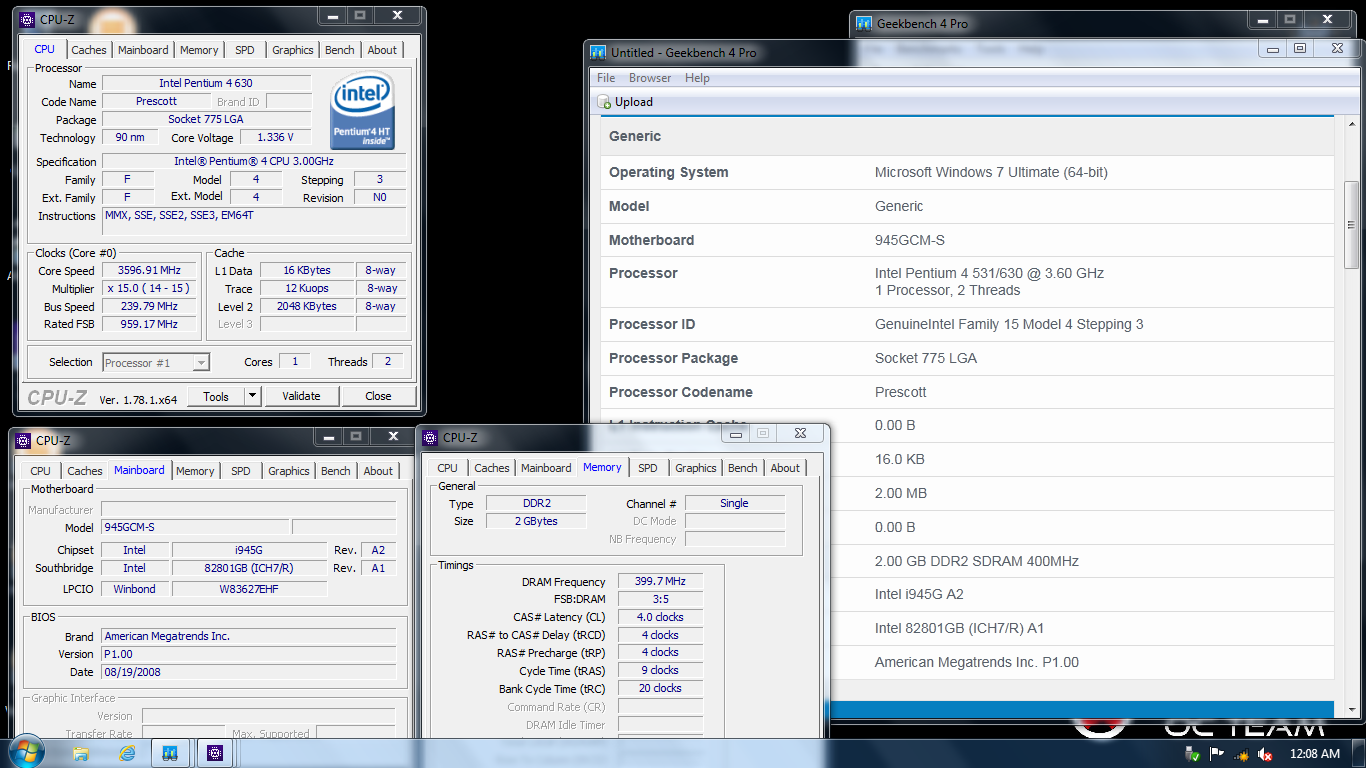Image resolution: width=1366 pixels, height=768 pixels.
Task: Click the Core Voltage value 1.336 V
Action: click(276, 138)
